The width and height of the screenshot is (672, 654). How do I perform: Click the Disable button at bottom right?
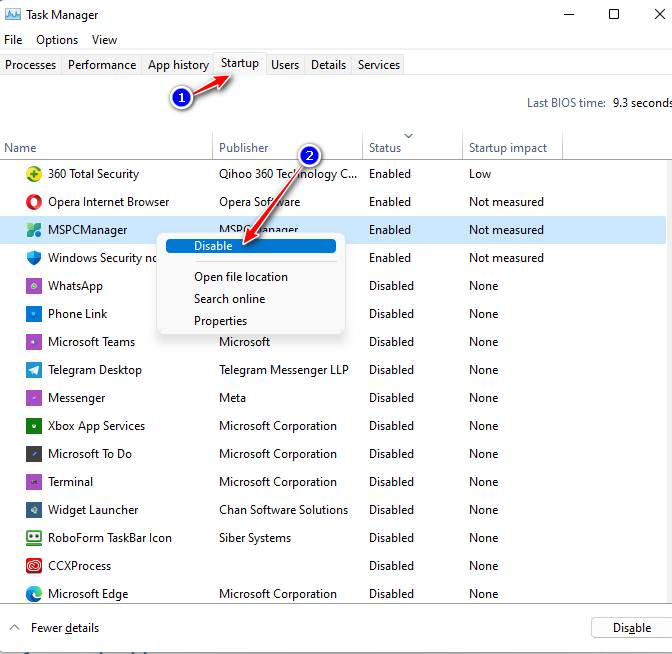pos(632,628)
